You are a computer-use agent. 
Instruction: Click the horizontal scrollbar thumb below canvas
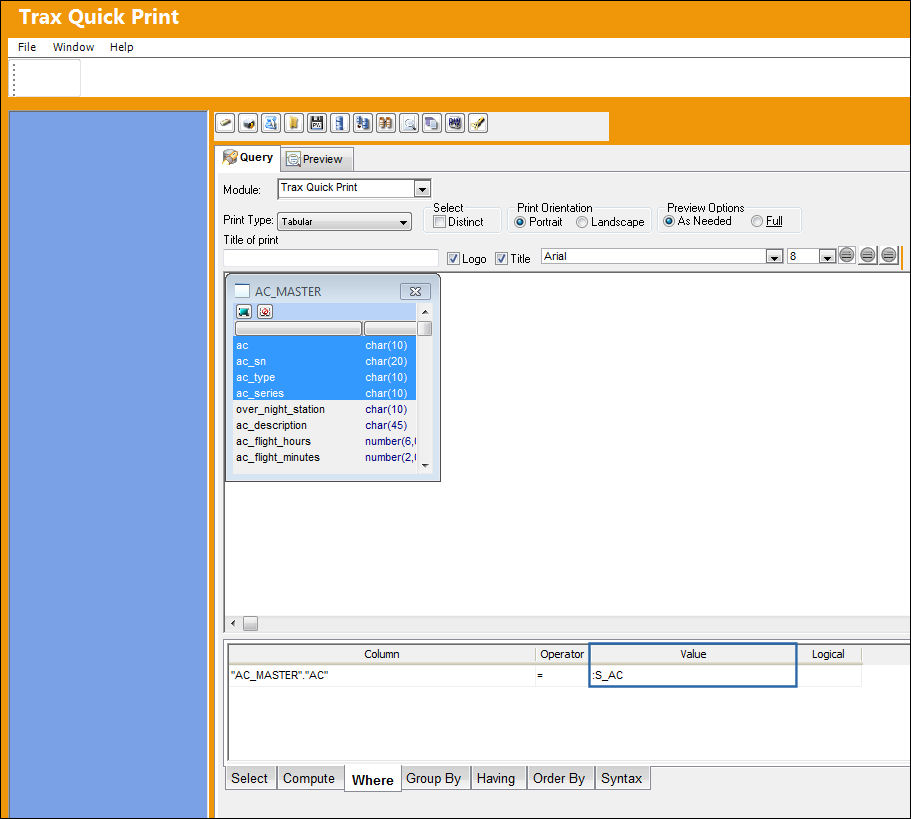pyautogui.click(x=250, y=624)
